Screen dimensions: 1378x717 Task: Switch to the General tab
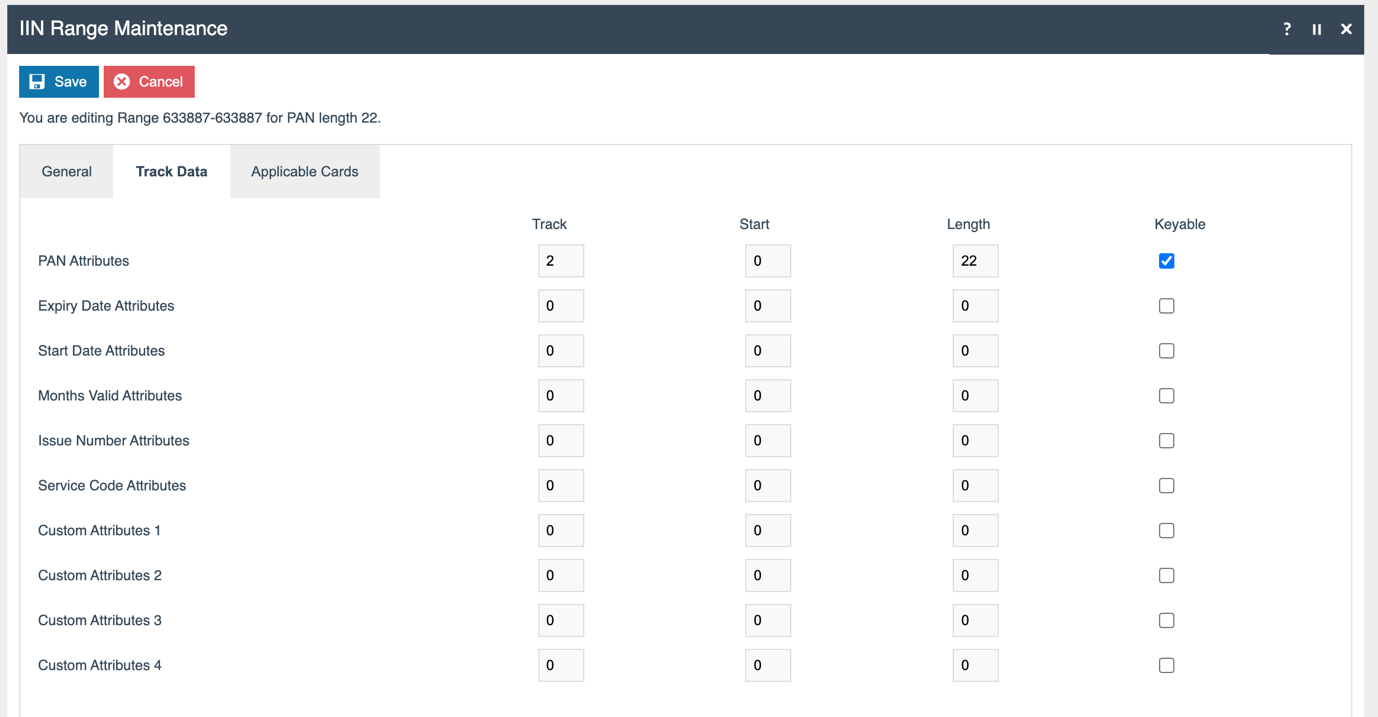point(66,171)
